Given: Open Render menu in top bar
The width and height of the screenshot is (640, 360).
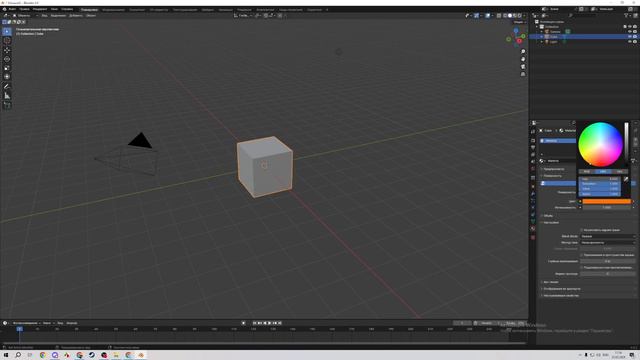Looking at the screenshot, I should pos(40,9).
